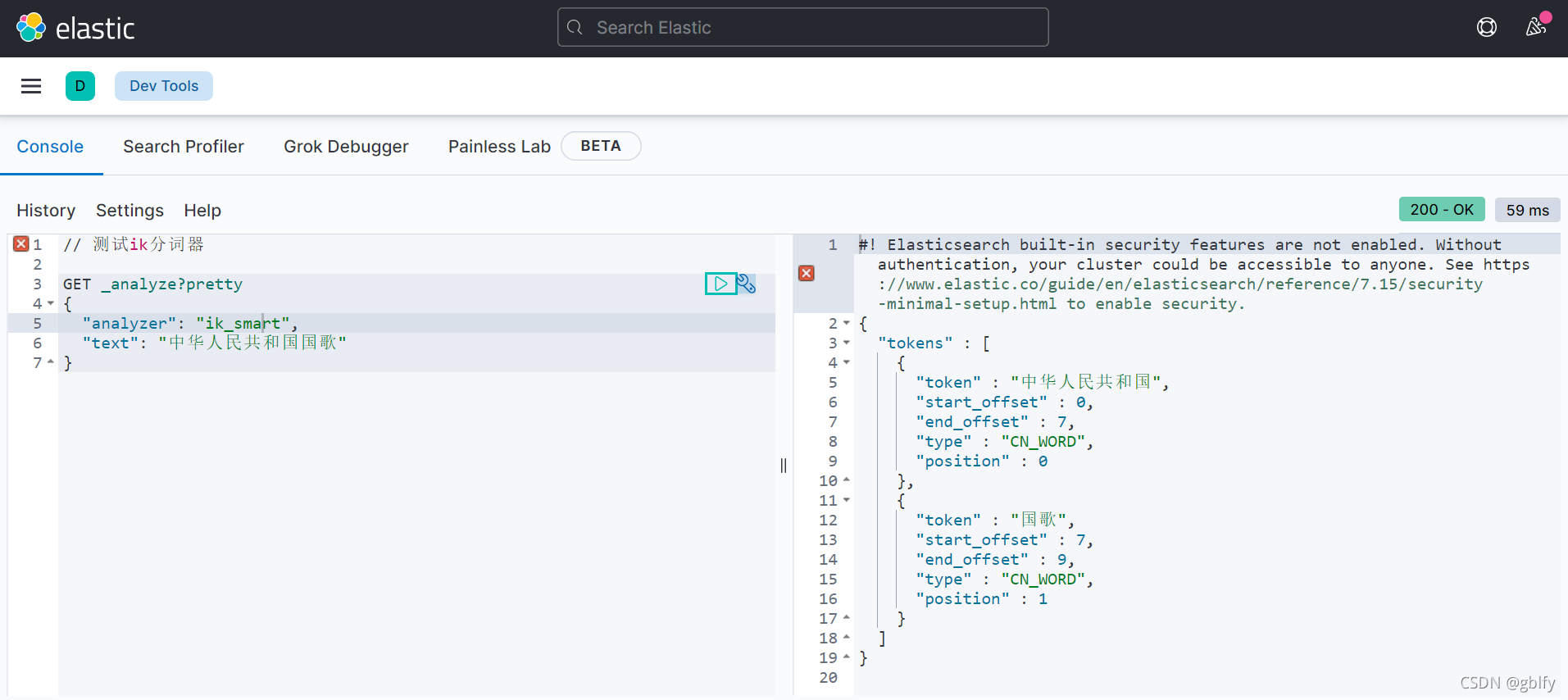Collapse second token object at line 11
This screenshot has height=700, width=1568.
coord(847,500)
